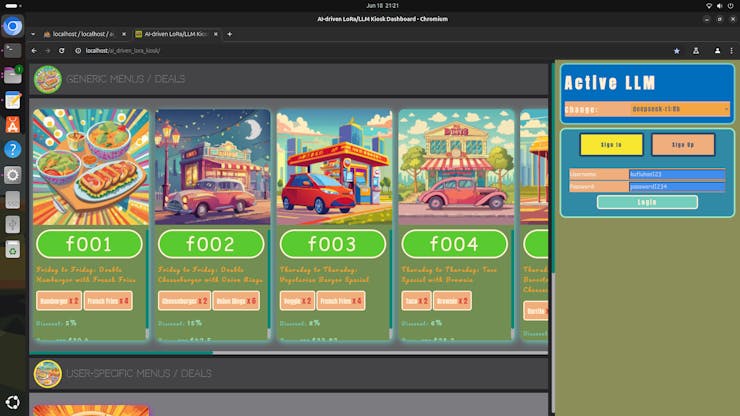Reload the kiosk page
Image resolution: width=740 pixels, height=416 pixels.
62,50
